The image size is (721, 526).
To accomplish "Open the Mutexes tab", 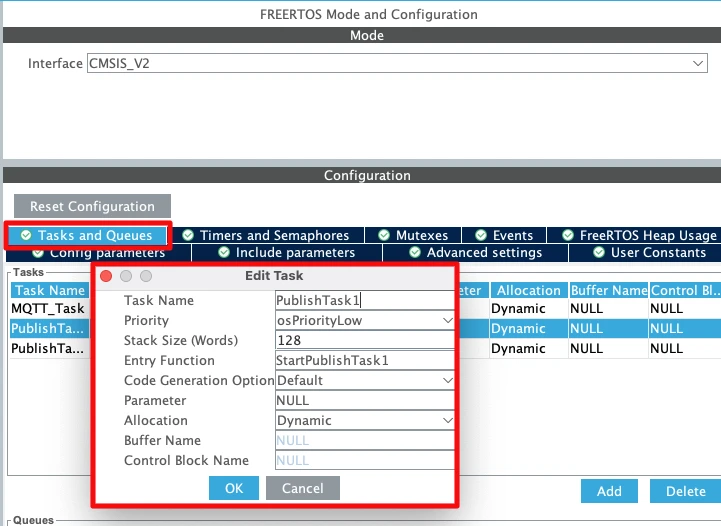I will pyautogui.click(x=413, y=235).
